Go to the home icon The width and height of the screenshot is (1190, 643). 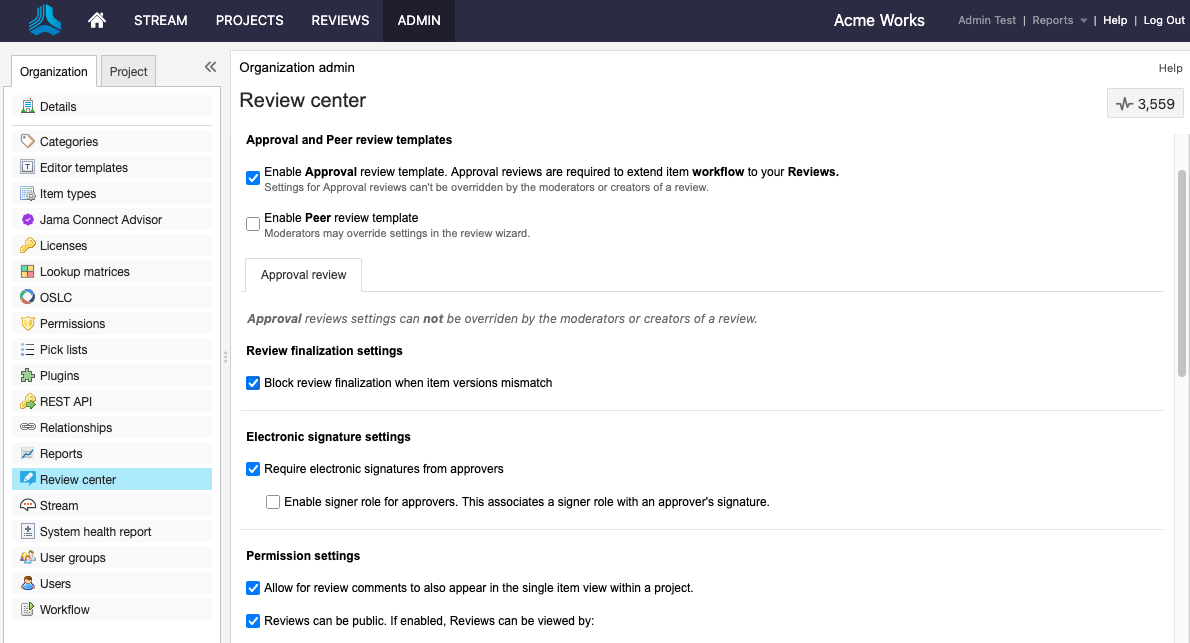coord(96,20)
